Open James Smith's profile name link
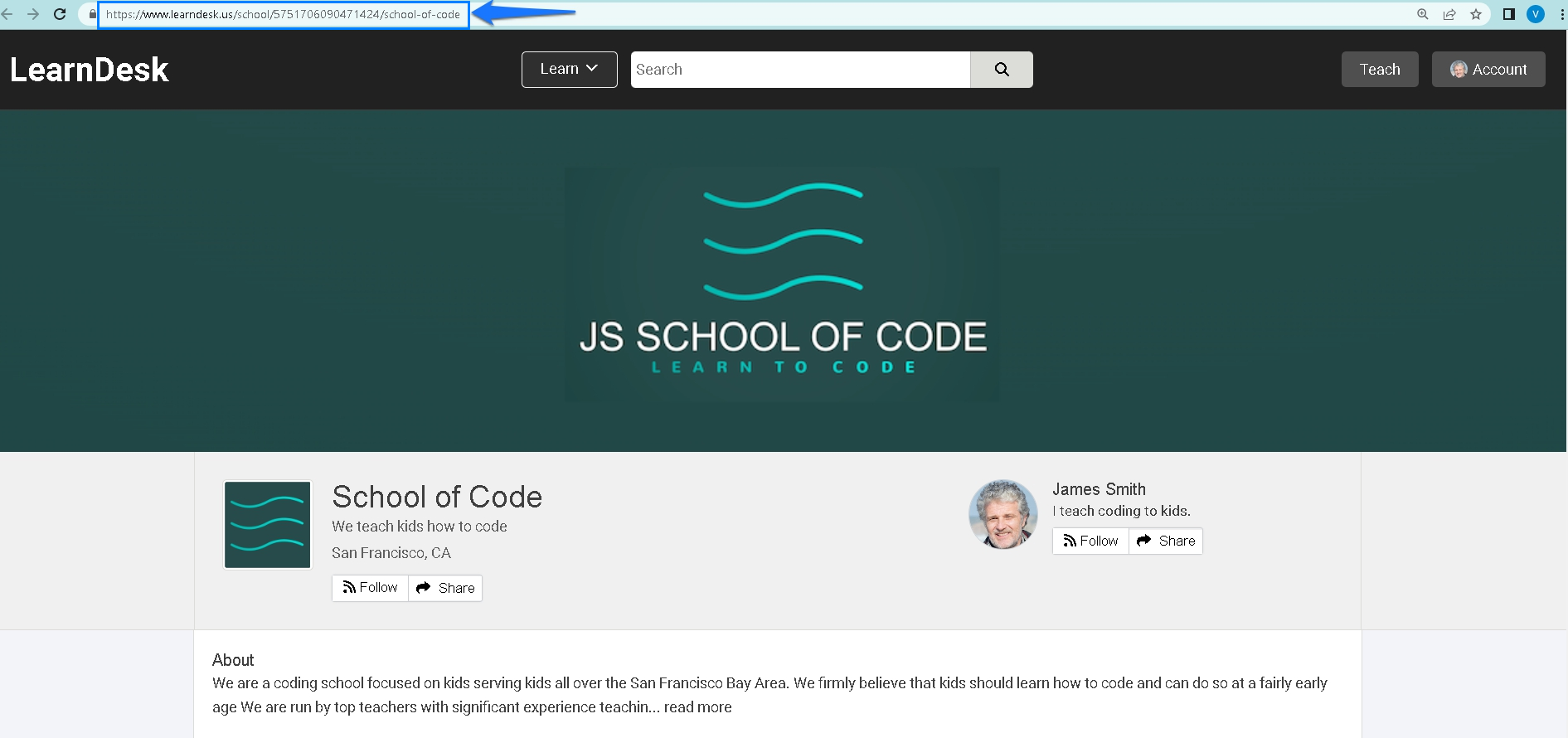This screenshot has width=1568, height=738. click(1099, 489)
